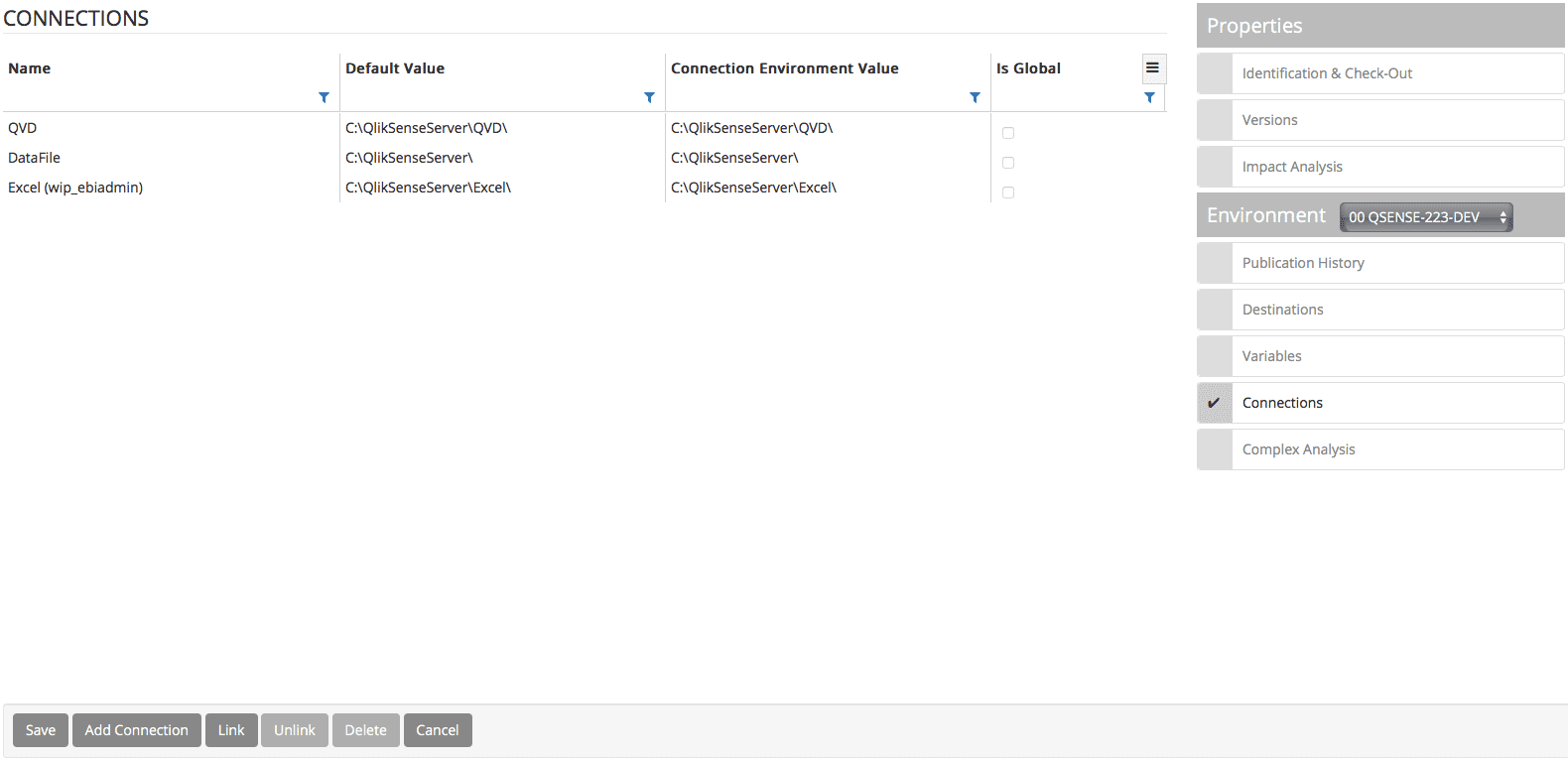Go to Publication History
The width and height of the screenshot is (1568, 761).
(x=1303, y=263)
